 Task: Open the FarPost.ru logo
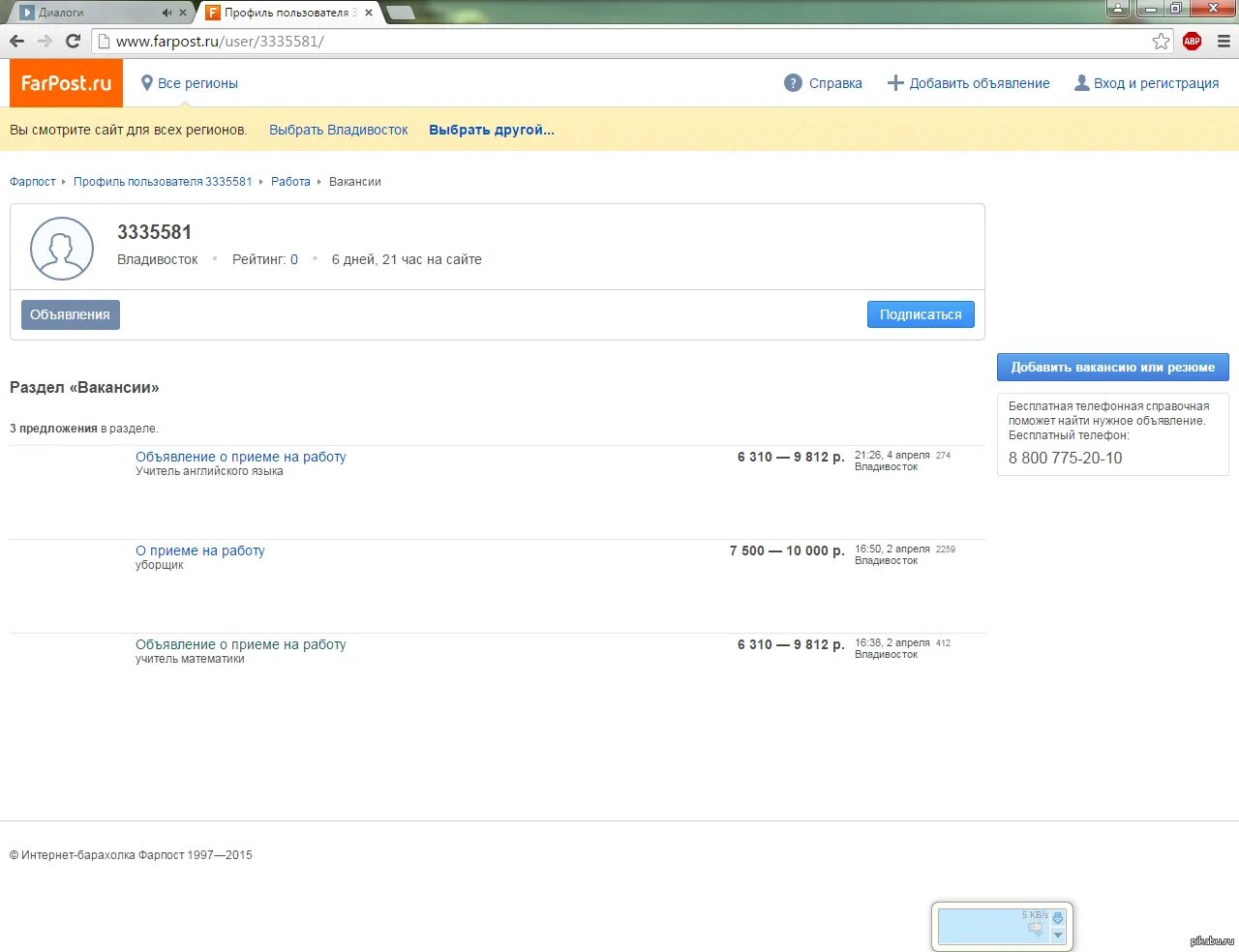click(66, 83)
